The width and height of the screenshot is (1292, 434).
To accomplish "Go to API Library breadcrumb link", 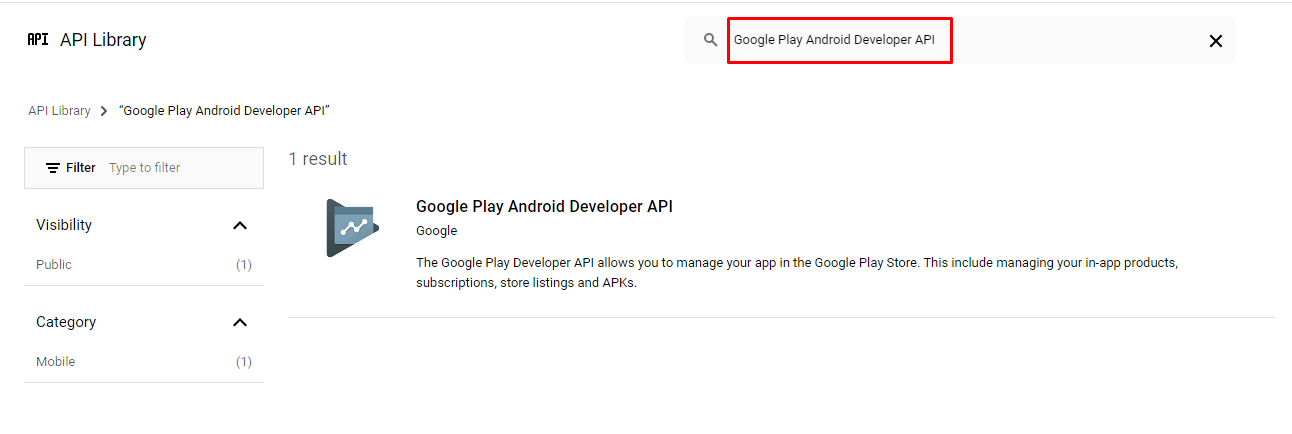I will [59, 111].
